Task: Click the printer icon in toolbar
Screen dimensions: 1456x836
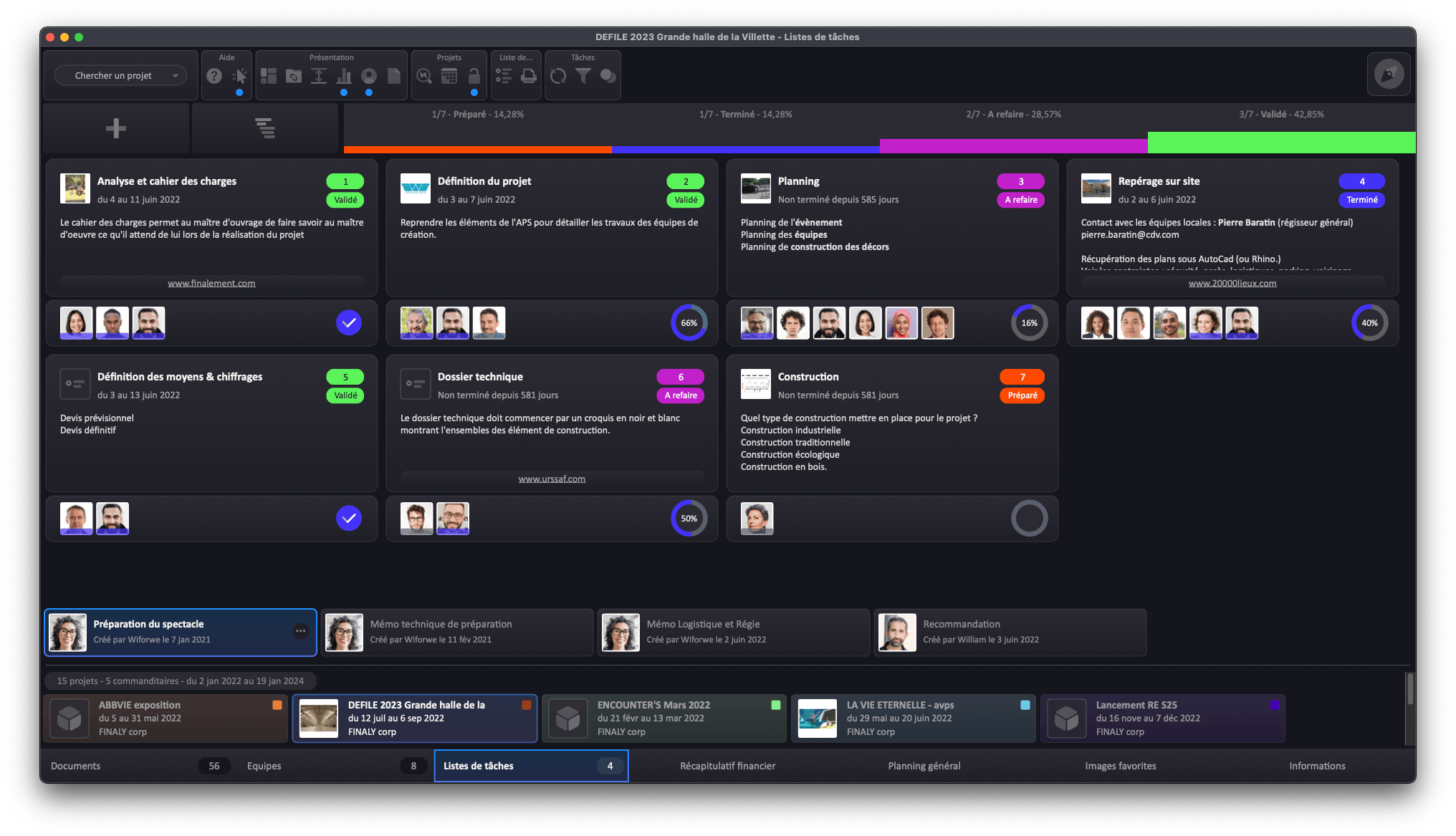Action: [529, 75]
